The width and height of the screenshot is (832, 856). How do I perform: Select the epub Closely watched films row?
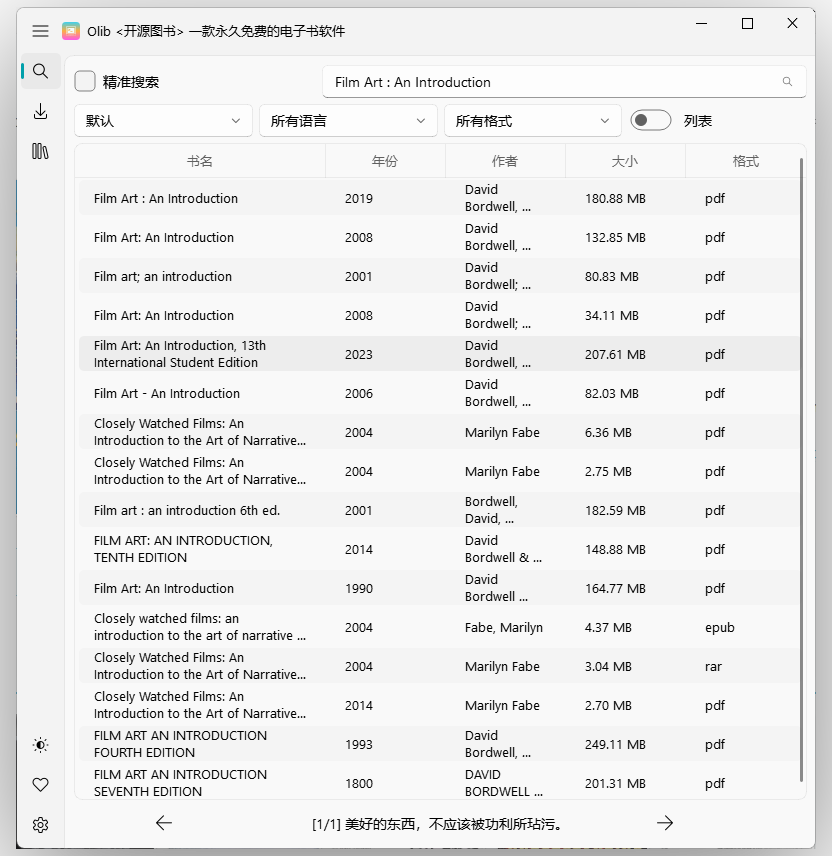pos(439,628)
